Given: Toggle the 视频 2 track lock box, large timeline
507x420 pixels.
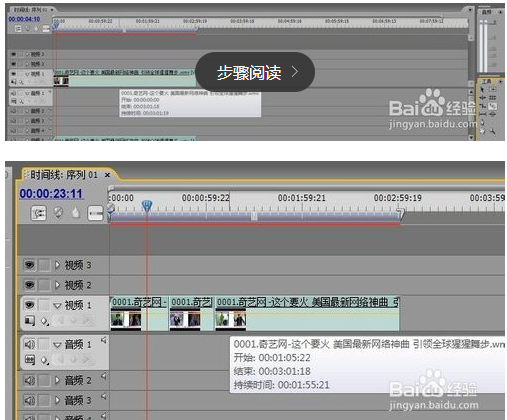Looking at the screenshot, I should point(44,285).
